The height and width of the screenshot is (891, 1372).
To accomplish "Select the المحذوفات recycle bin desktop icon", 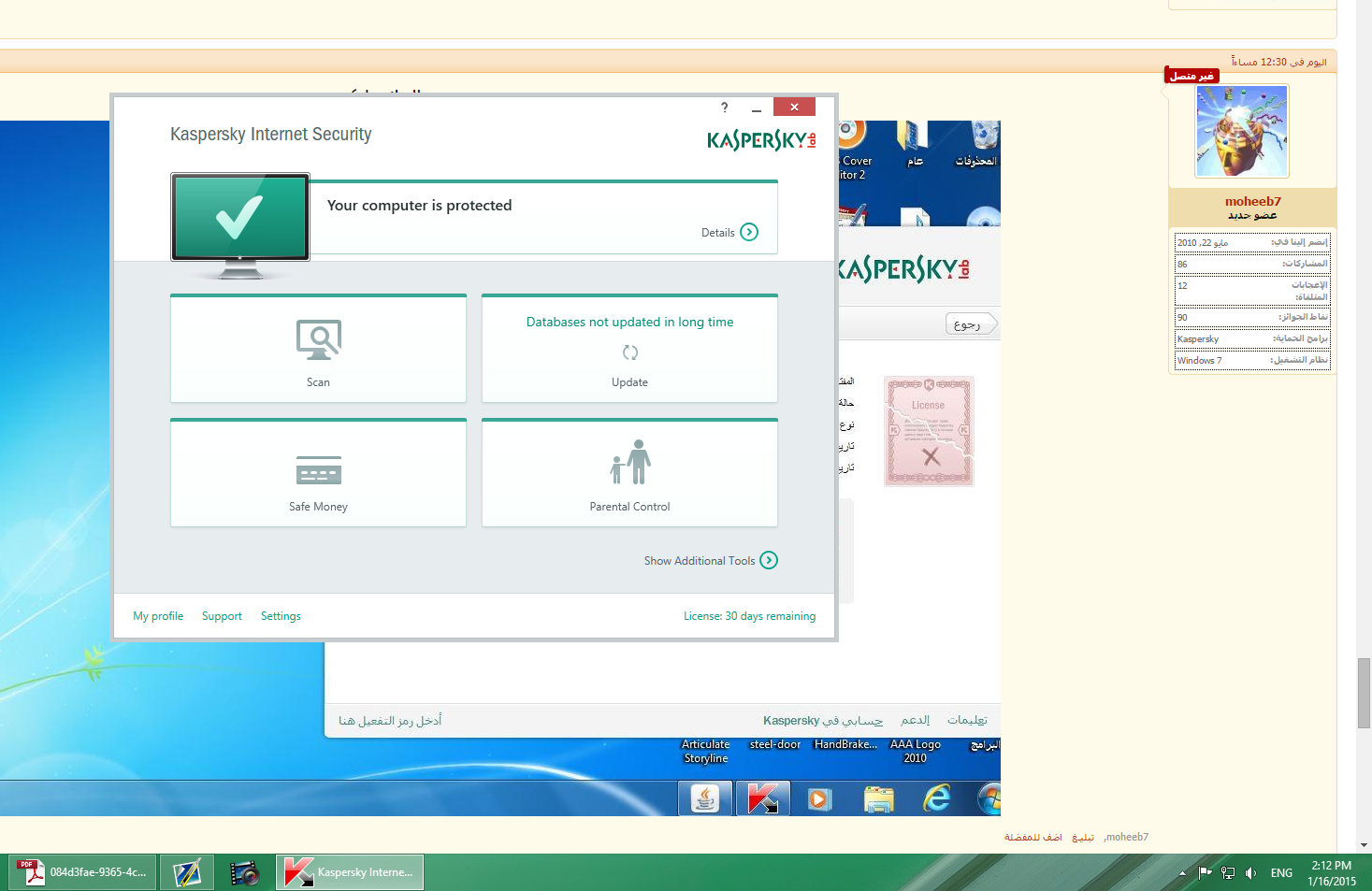I will [x=977, y=145].
